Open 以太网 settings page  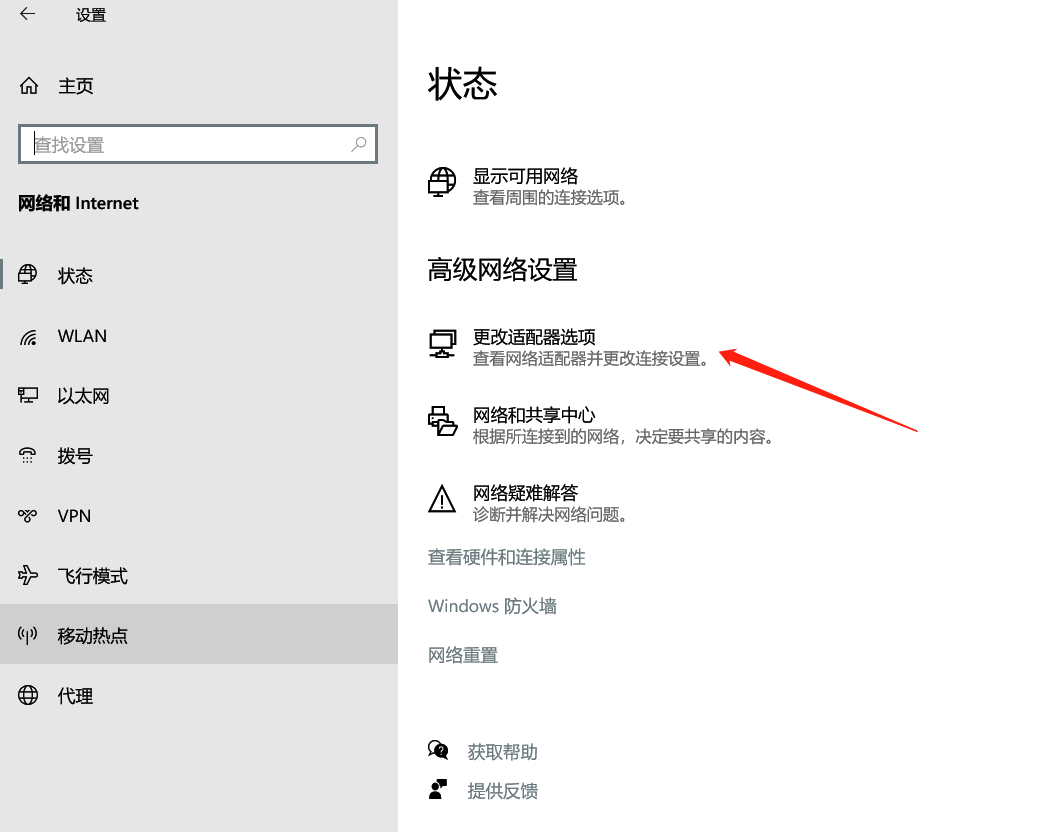coord(199,396)
